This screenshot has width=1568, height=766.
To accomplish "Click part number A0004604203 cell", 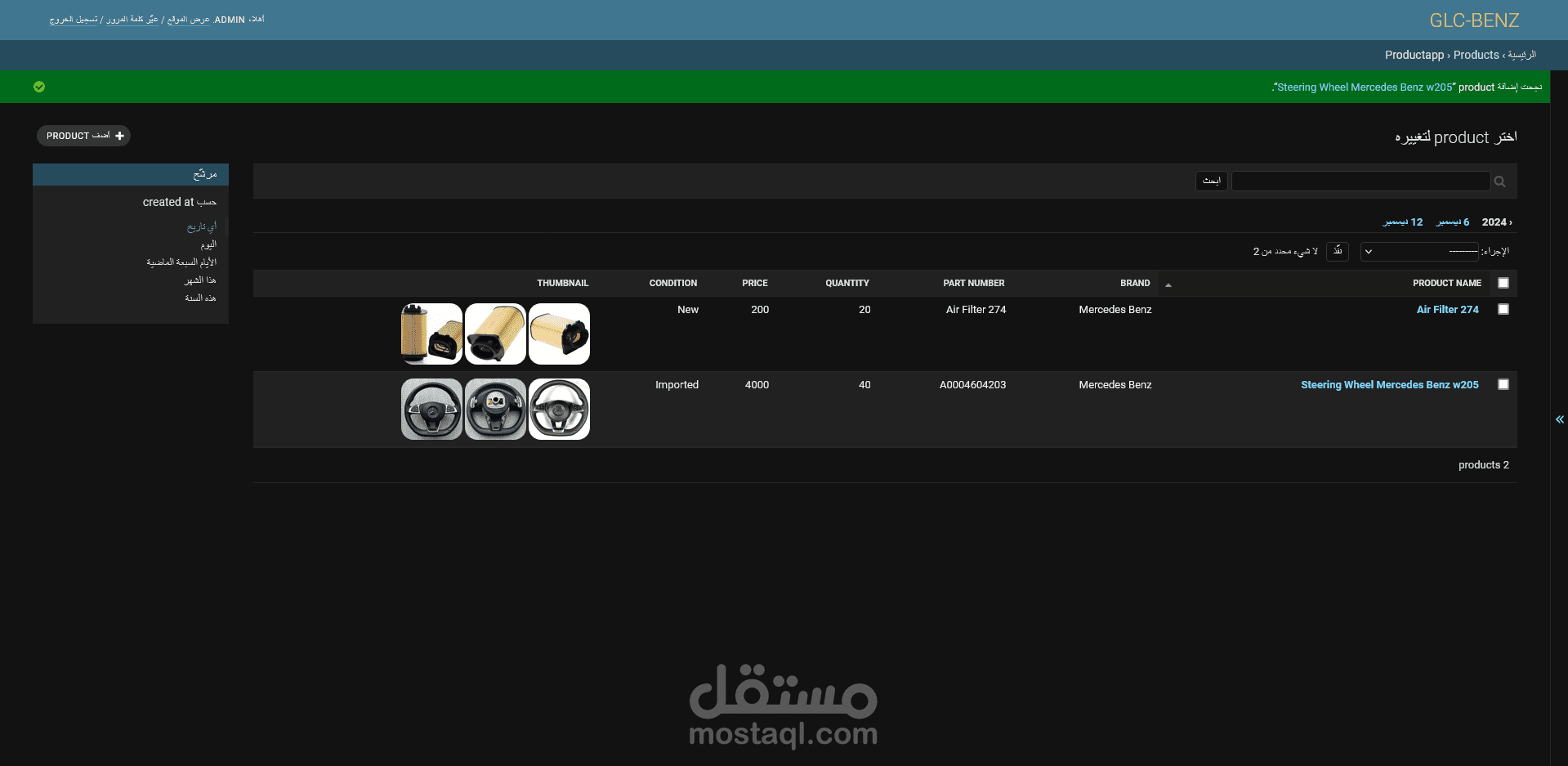I will (972, 385).
